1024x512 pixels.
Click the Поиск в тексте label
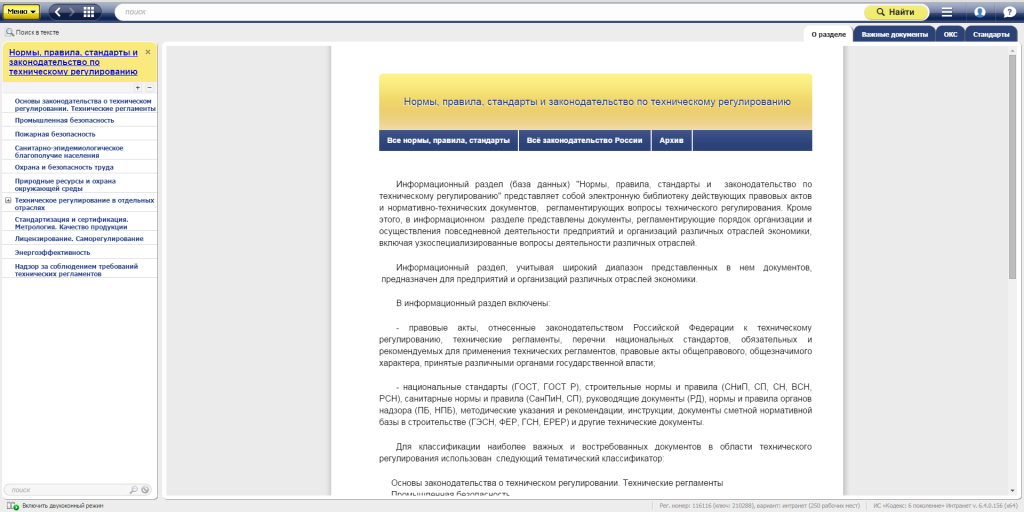coord(37,32)
